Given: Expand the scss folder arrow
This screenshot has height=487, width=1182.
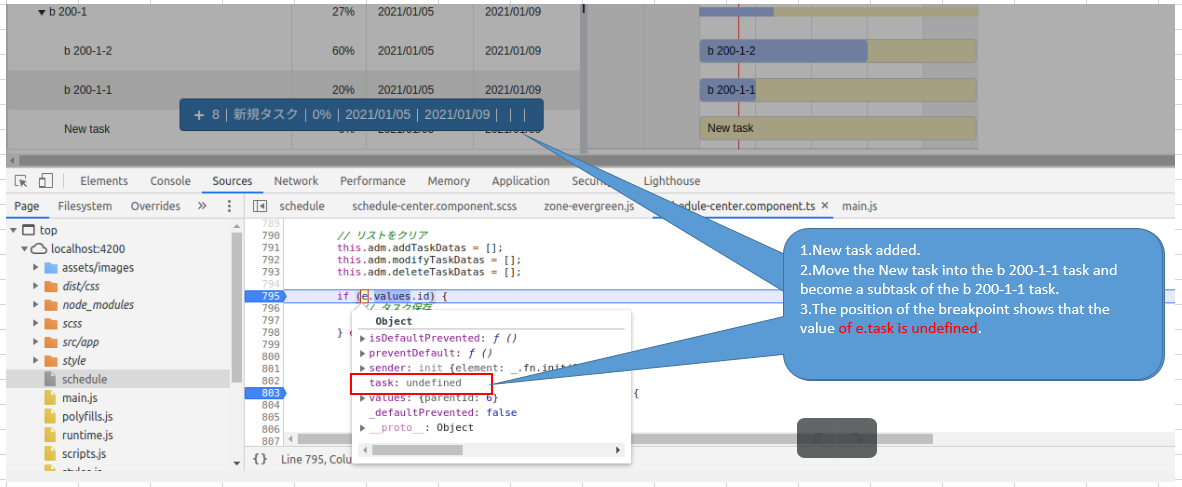Looking at the screenshot, I should [x=35, y=323].
